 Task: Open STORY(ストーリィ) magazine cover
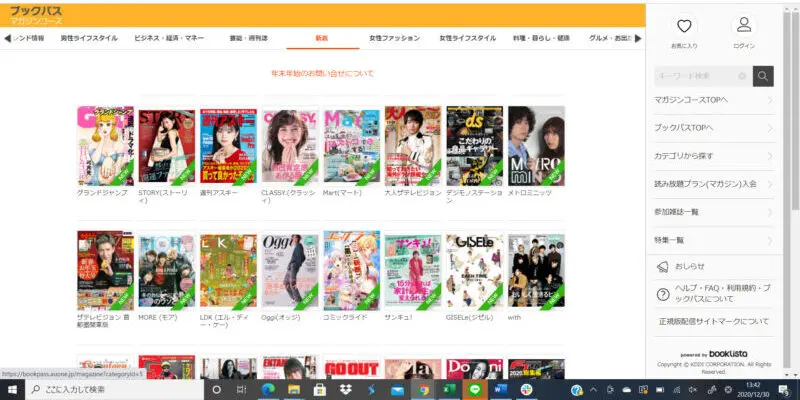(x=166, y=146)
